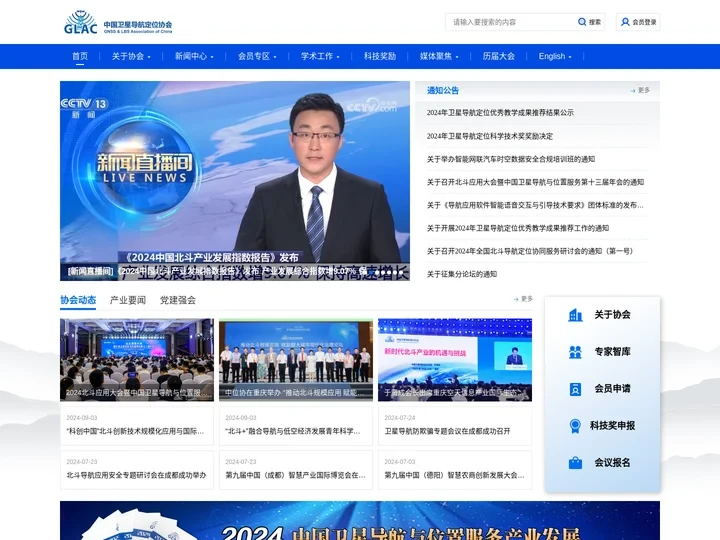
Task: Open the English language dropdown
Action: click(555, 56)
